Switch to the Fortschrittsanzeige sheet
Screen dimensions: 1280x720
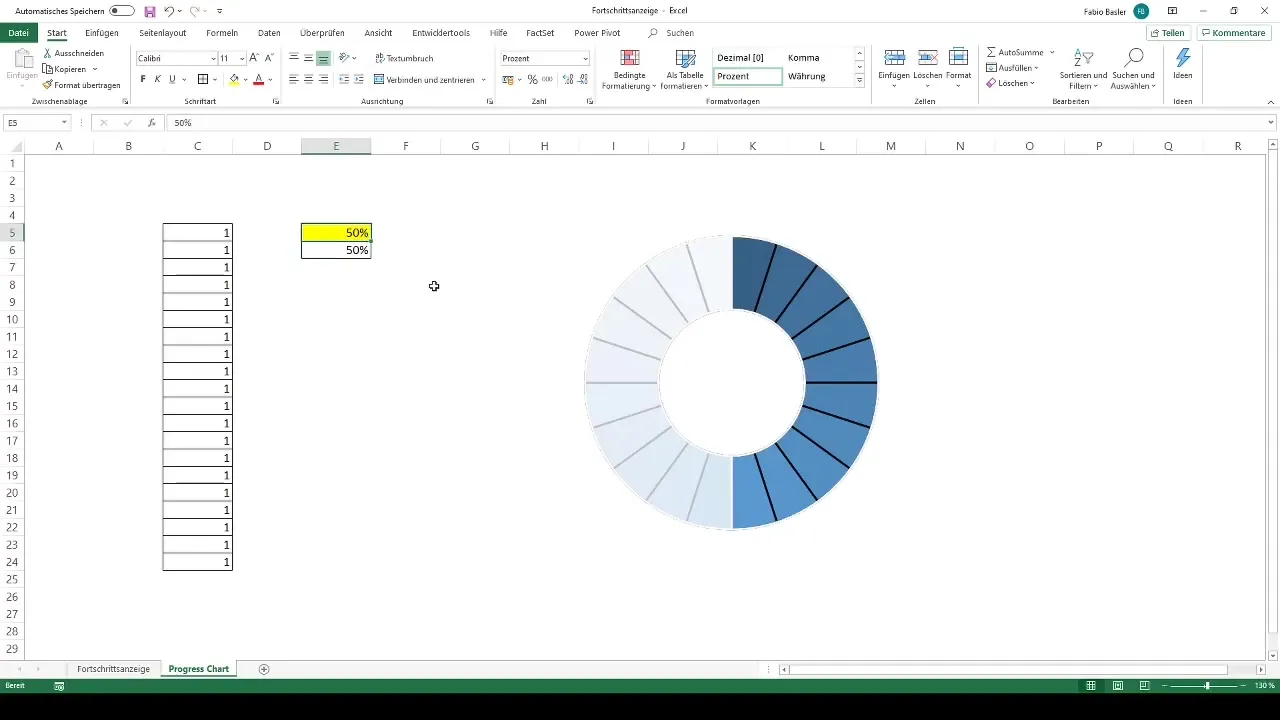113,668
